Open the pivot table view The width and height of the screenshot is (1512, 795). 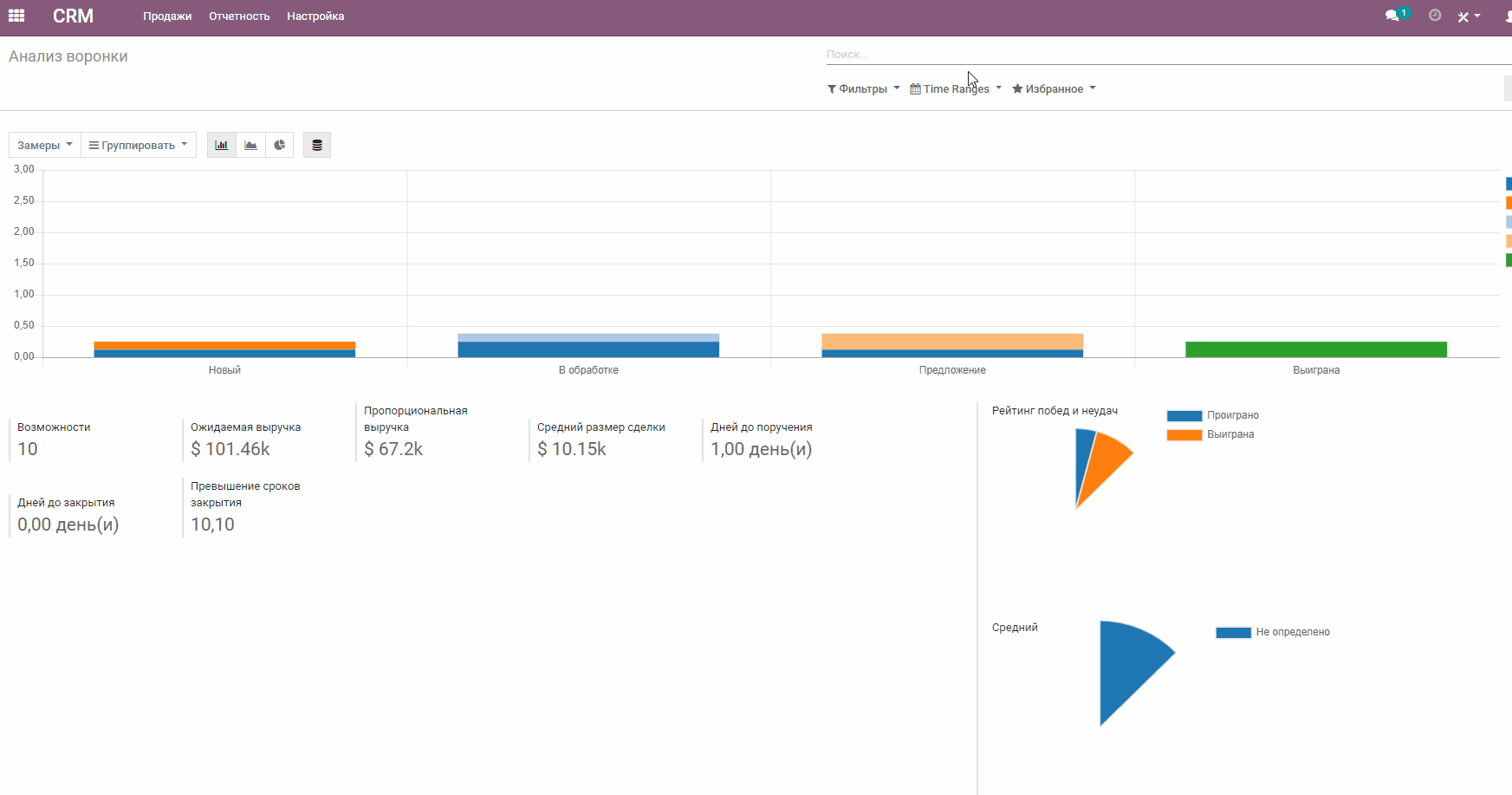[x=317, y=145]
